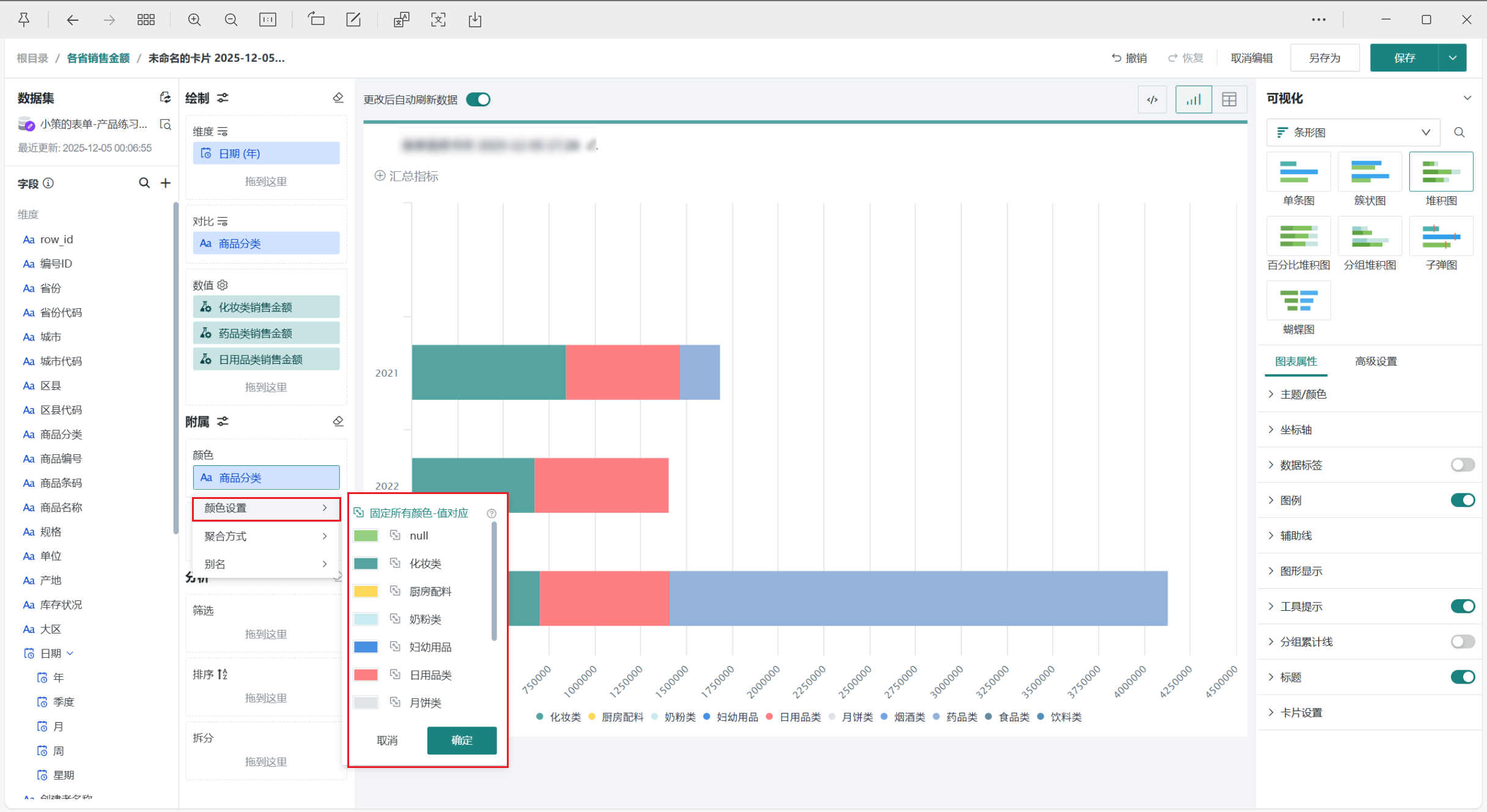Click the 另存为 button
The width and height of the screenshot is (1487, 812).
pos(1324,58)
